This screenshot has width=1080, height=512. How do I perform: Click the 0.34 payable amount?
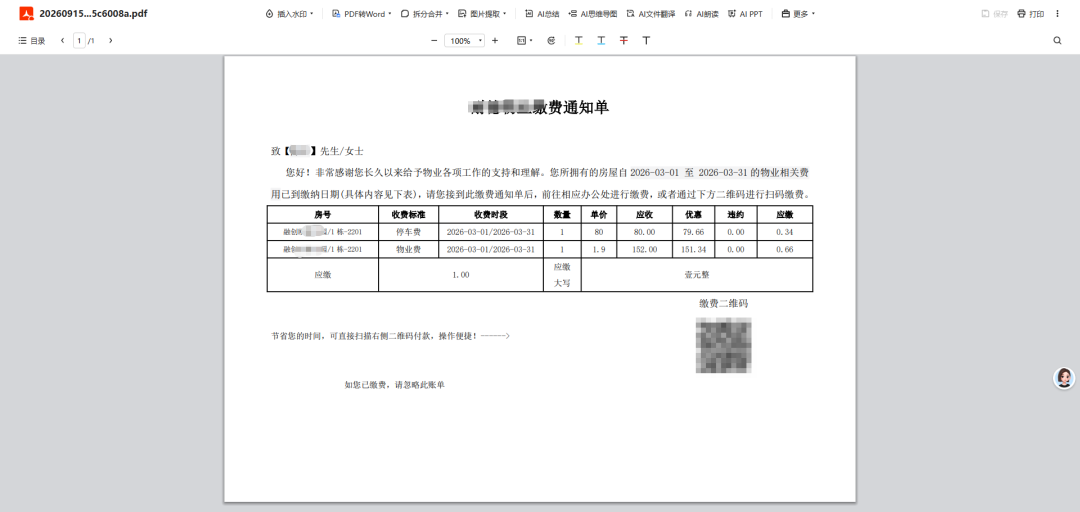coord(785,231)
